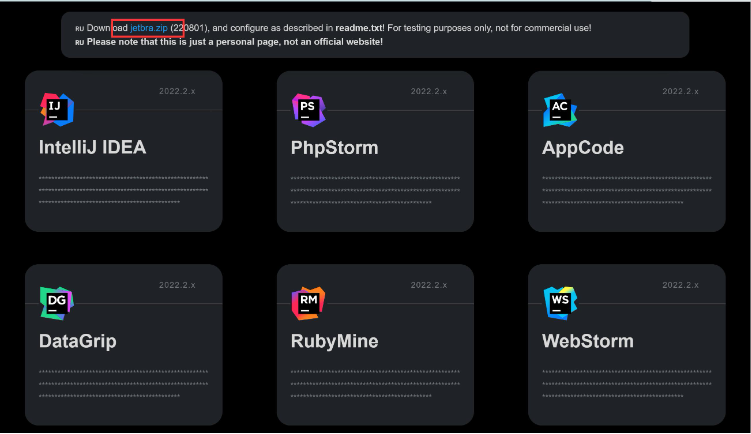Viewport: 751px width, 434px height.
Task: Copy the masked license key in PhpStorm card
Action: pos(375,190)
